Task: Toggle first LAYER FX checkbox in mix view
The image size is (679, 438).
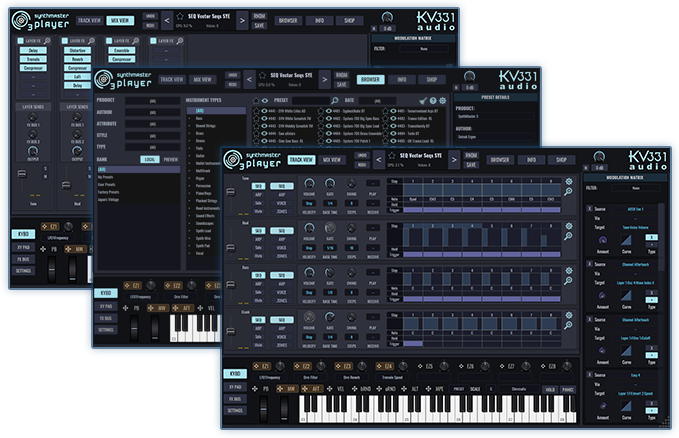Action: pos(21,41)
